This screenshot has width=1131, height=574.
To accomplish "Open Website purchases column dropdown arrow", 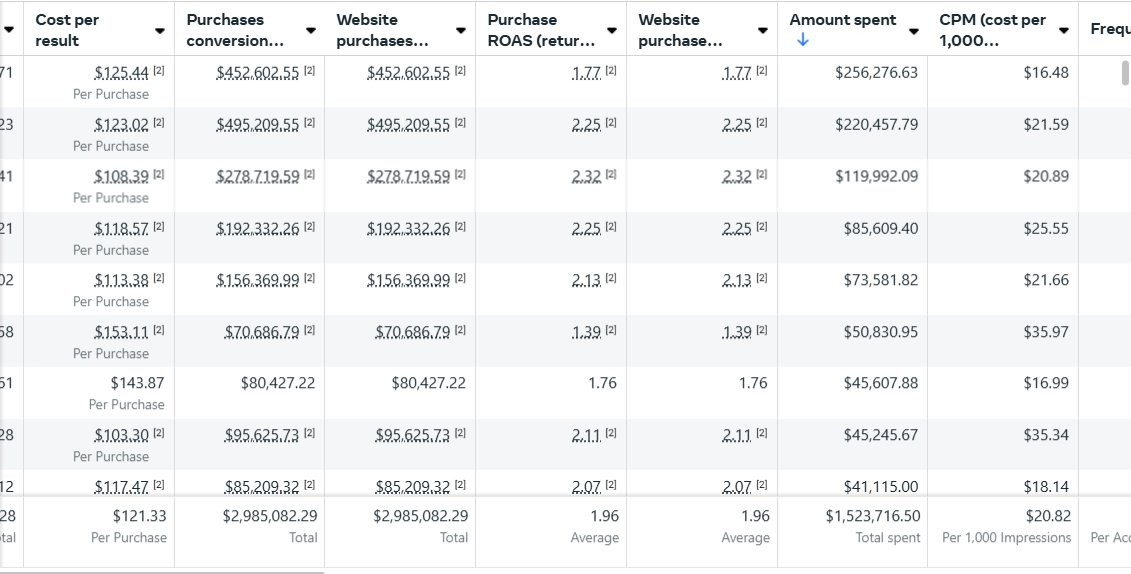I will (x=461, y=30).
